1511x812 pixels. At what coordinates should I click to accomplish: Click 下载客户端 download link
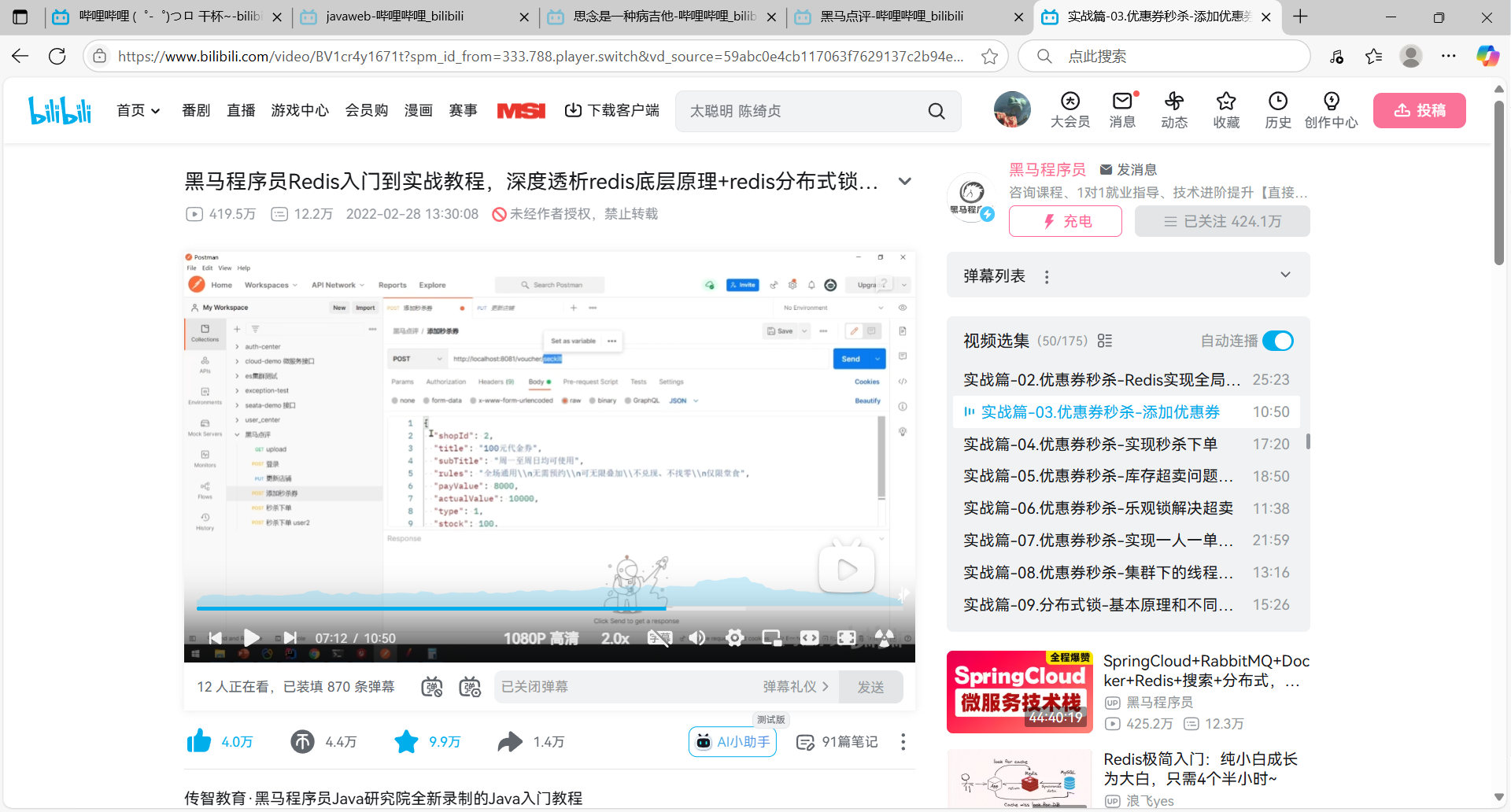point(612,110)
